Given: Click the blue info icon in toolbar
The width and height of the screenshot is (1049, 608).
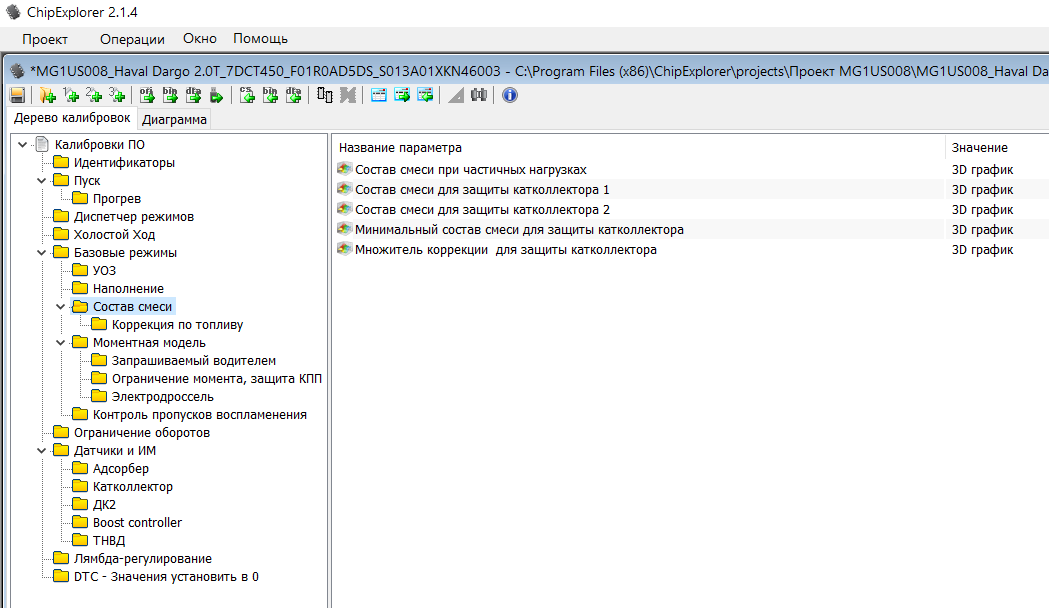Looking at the screenshot, I should click(510, 95).
